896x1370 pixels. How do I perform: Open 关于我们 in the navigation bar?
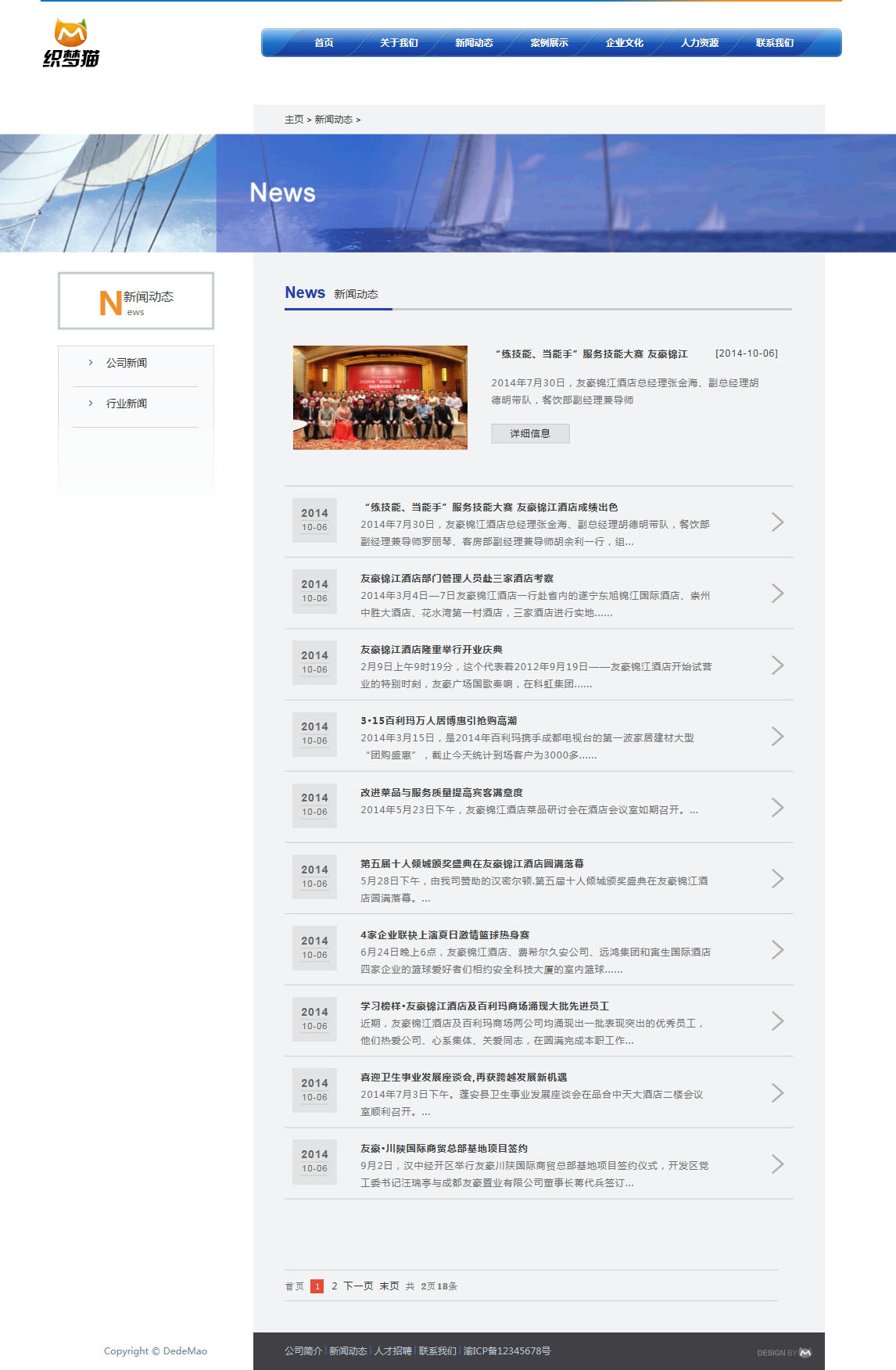coord(399,43)
